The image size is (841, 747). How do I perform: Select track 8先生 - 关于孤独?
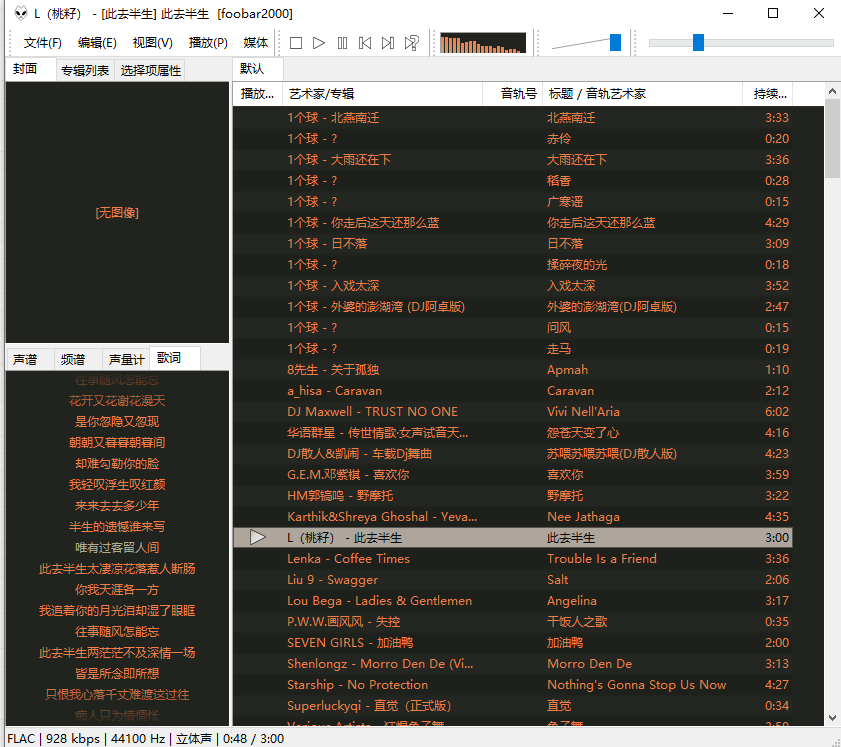pyautogui.click(x=513, y=369)
